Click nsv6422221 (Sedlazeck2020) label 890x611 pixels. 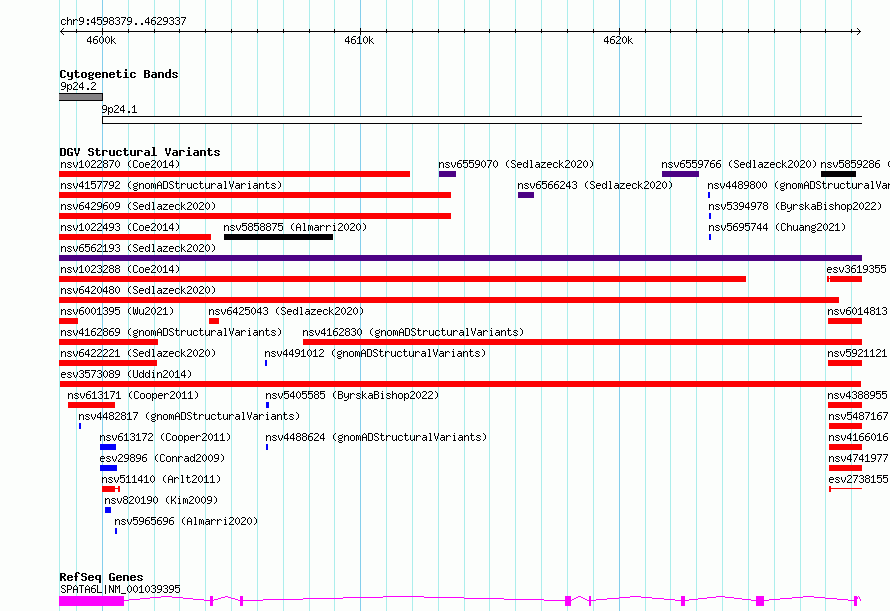pyautogui.click(x=138, y=353)
